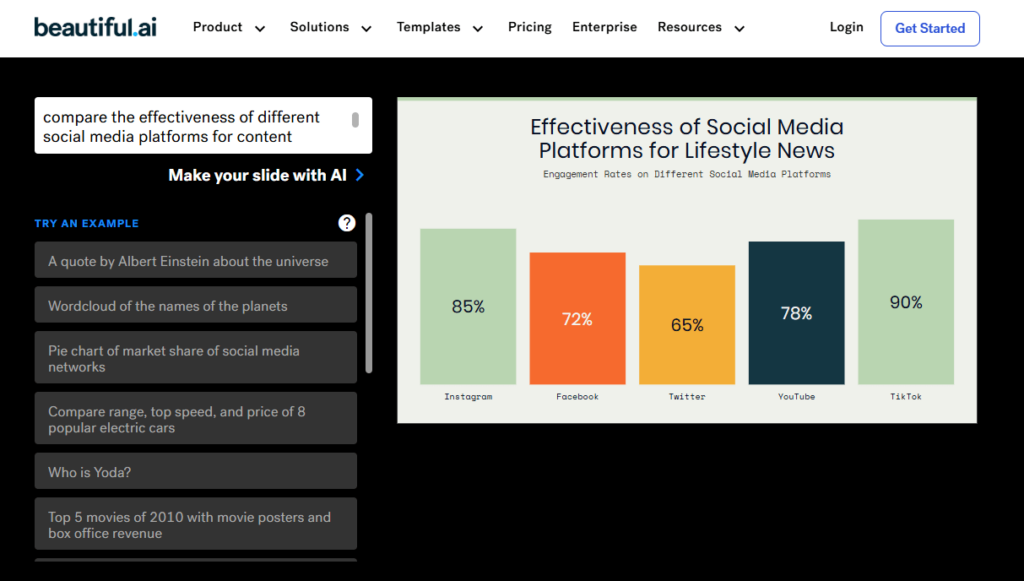The height and width of the screenshot is (581, 1024).
Task: Expand the Templates dropdown
Action: click(439, 28)
